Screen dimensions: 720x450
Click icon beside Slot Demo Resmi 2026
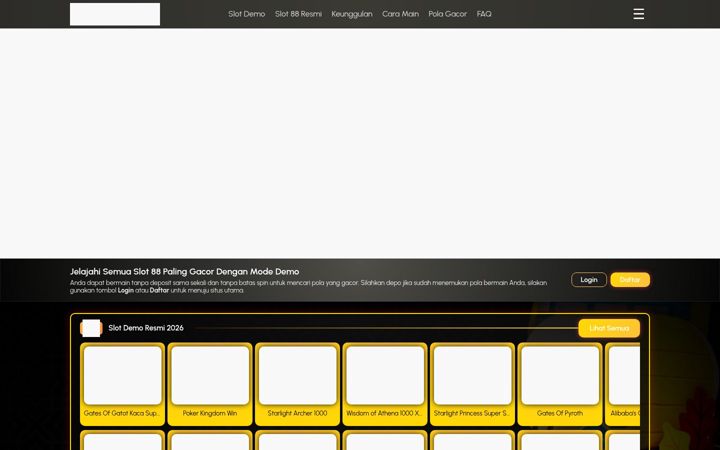(x=91, y=328)
